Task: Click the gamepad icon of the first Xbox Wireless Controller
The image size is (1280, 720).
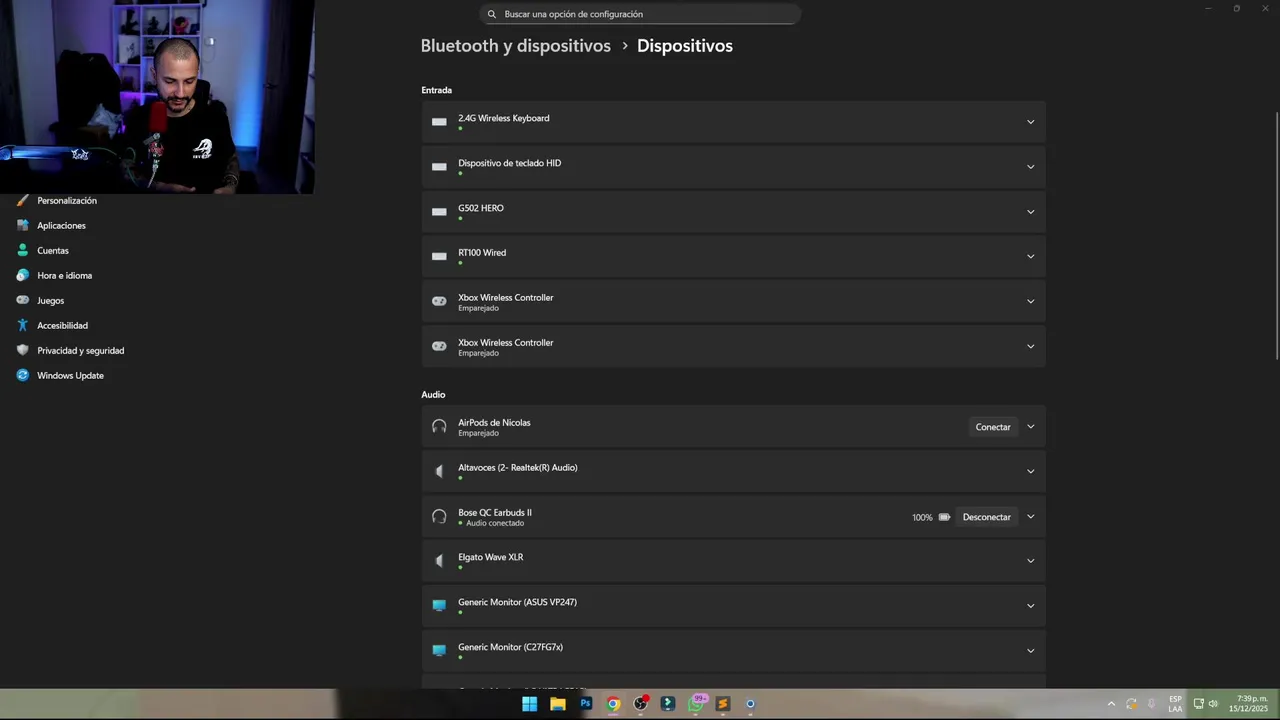Action: pyautogui.click(x=439, y=301)
